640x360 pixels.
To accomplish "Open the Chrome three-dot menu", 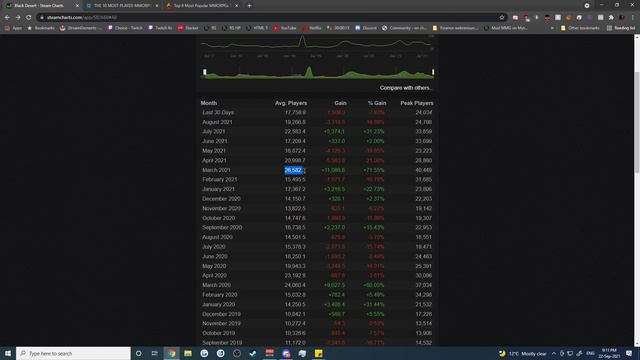I will tap(633, 18).
